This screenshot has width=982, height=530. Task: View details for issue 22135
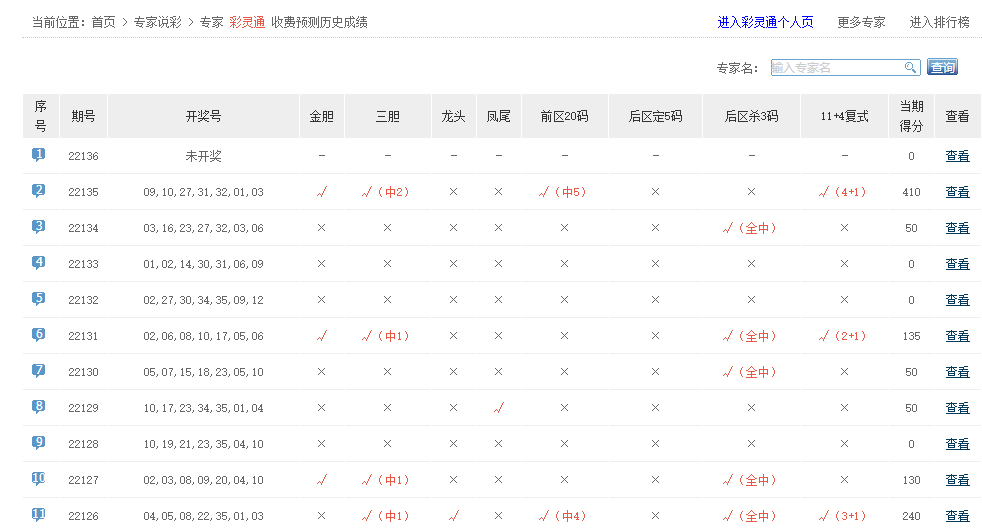click(957, 192)
